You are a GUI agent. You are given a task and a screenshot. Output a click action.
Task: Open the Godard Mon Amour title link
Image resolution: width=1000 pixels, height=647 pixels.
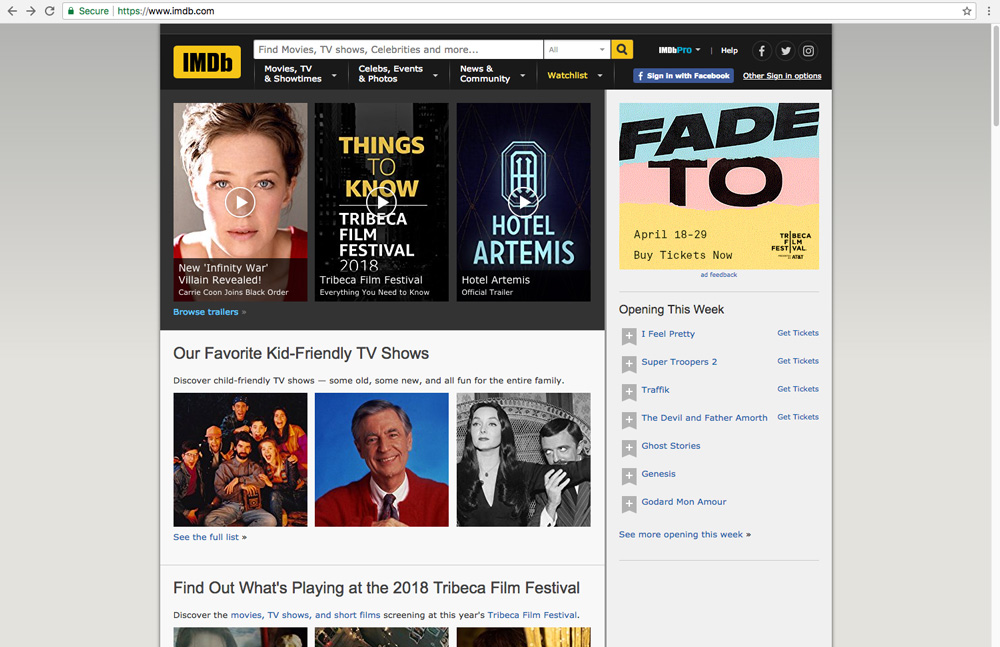point(684,502)
